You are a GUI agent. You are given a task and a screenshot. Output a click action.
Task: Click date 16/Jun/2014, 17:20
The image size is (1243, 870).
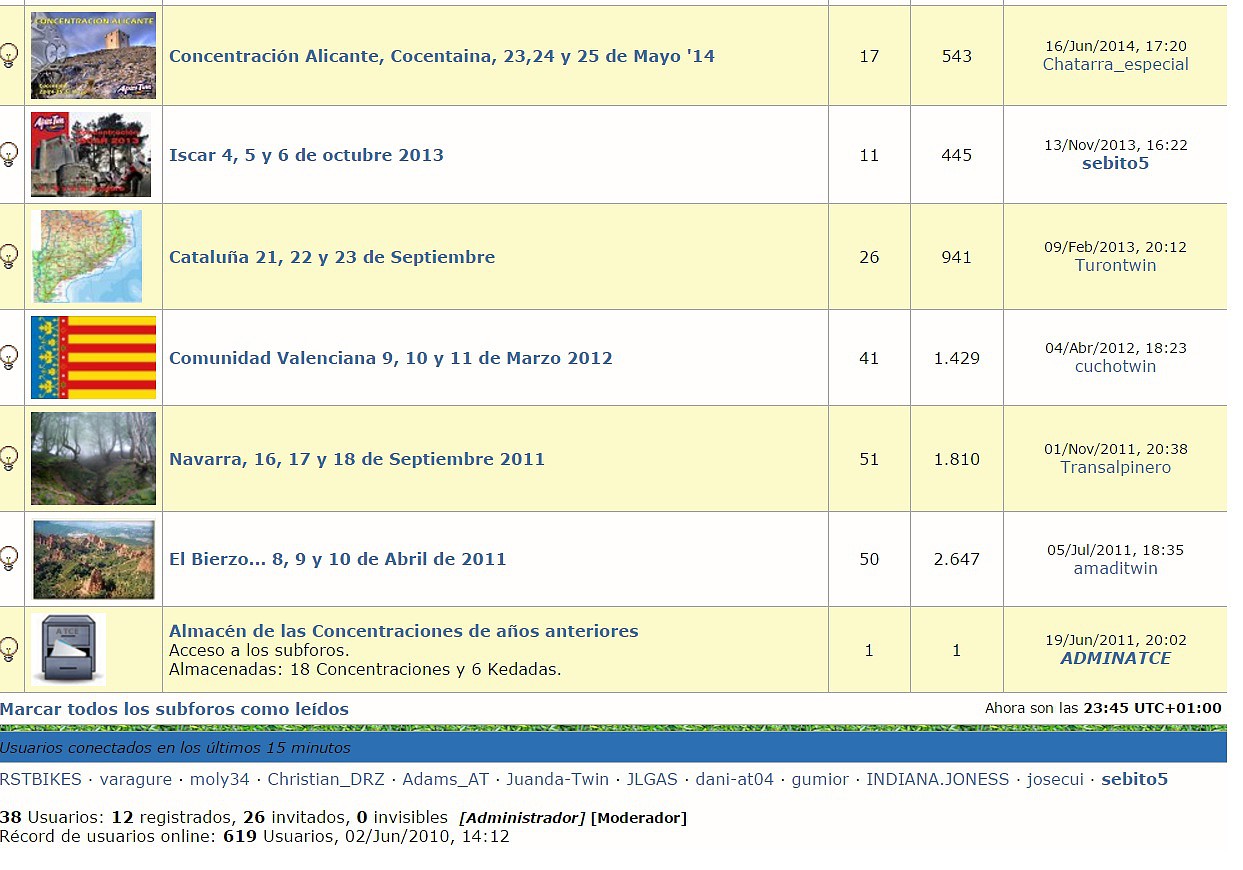(1115, 46)
